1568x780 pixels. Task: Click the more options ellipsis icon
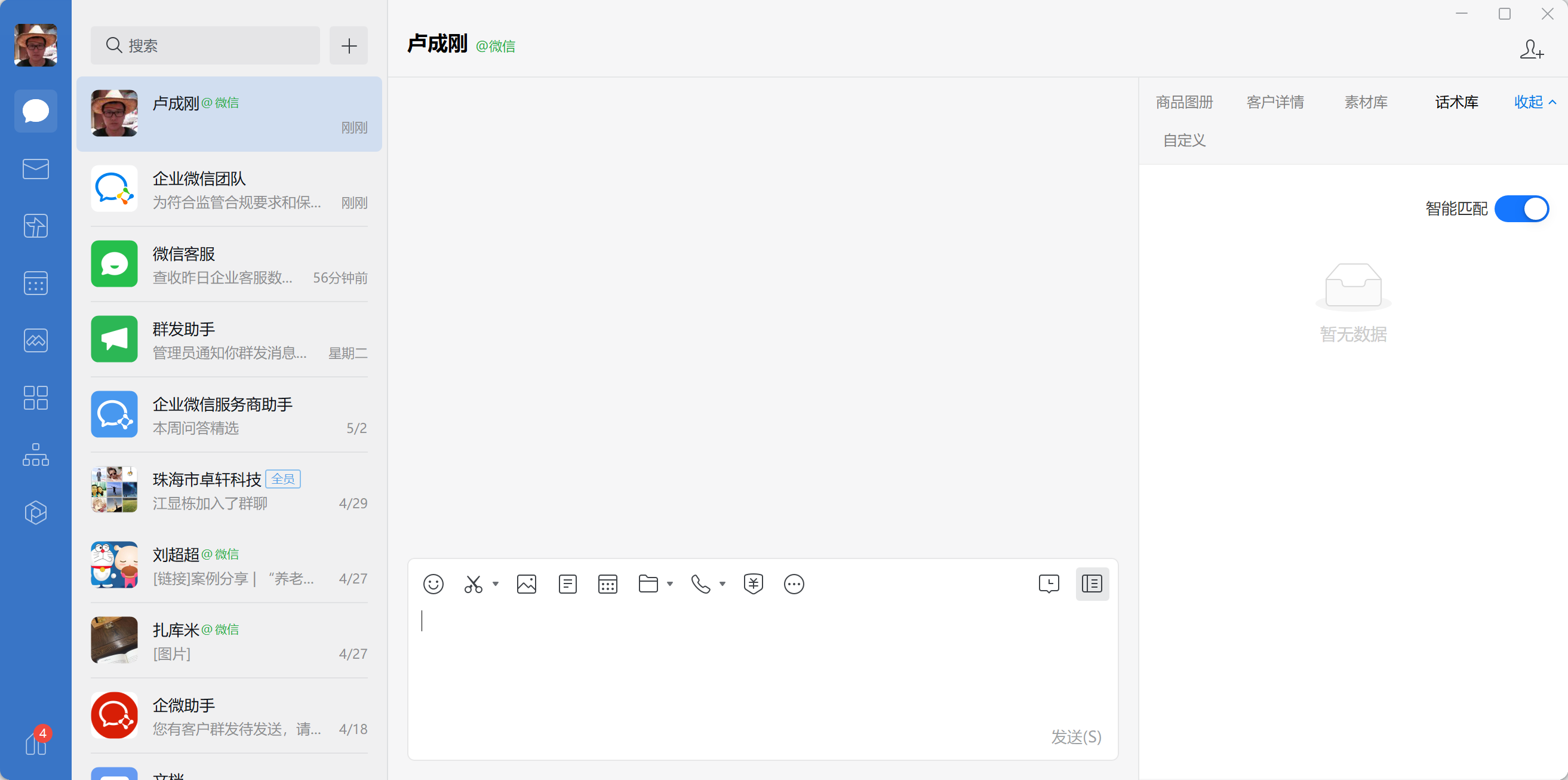click(794, 584)
